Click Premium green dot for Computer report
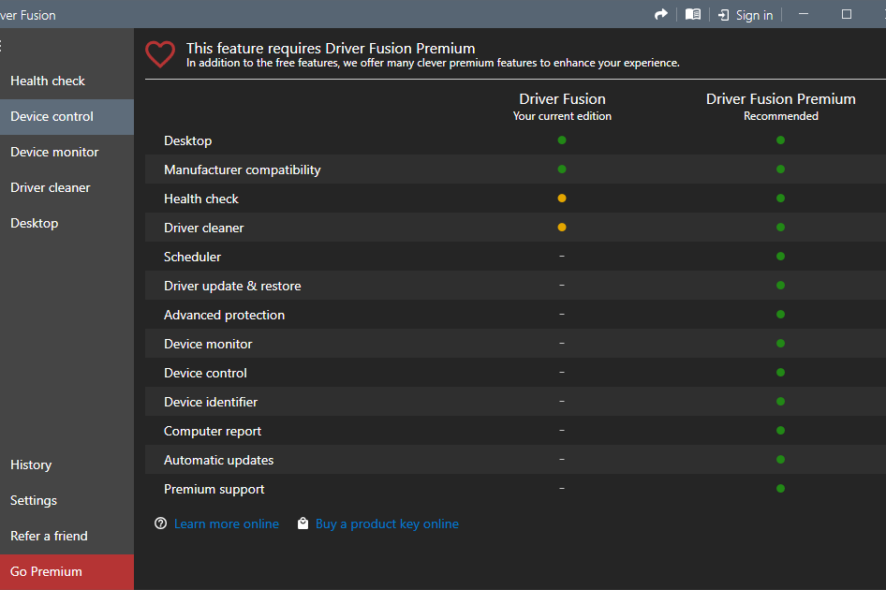The image size is (886, 590). coord(780,431)
